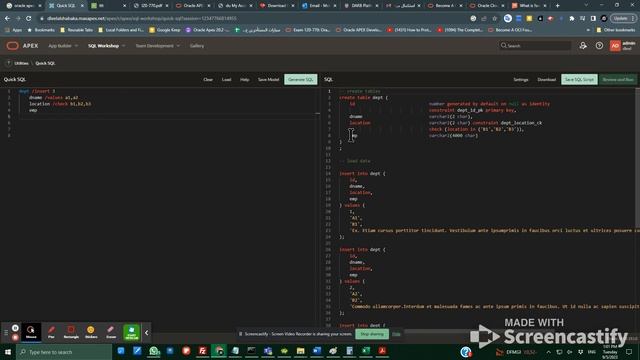This screenshot has width=640, height=360.
Task: Switch to the Email tab
Action: (318, 6)
